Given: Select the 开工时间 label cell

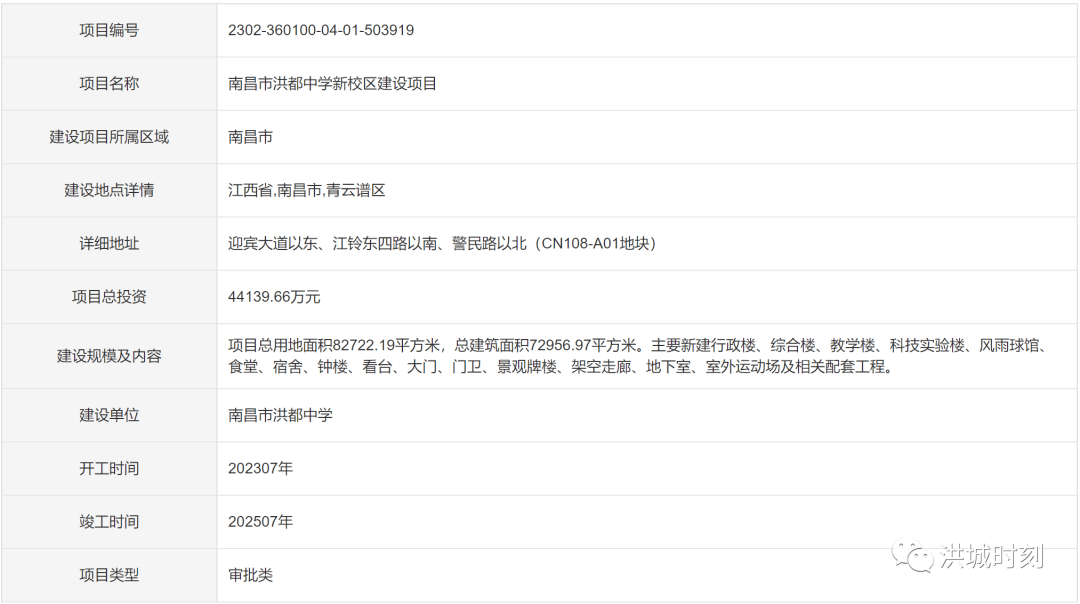Looking at the screenshot, I should click(109, 468).
